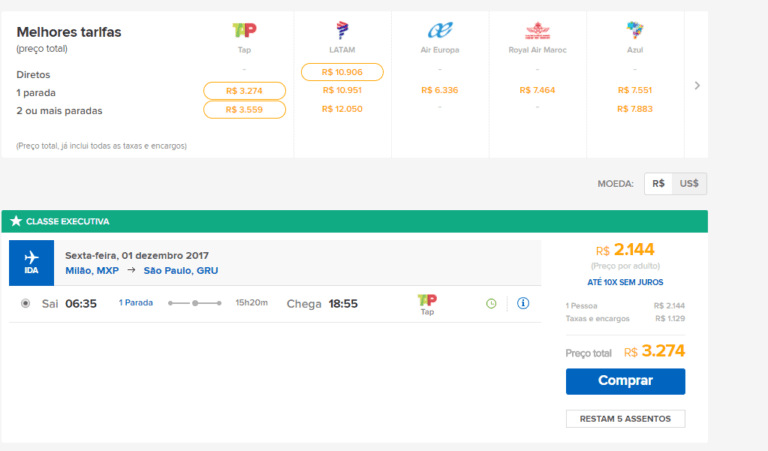
Task: Choose Royal Air Maroc fare R$ 7.464
Action: pyautogui.click(x=537, y=90)
